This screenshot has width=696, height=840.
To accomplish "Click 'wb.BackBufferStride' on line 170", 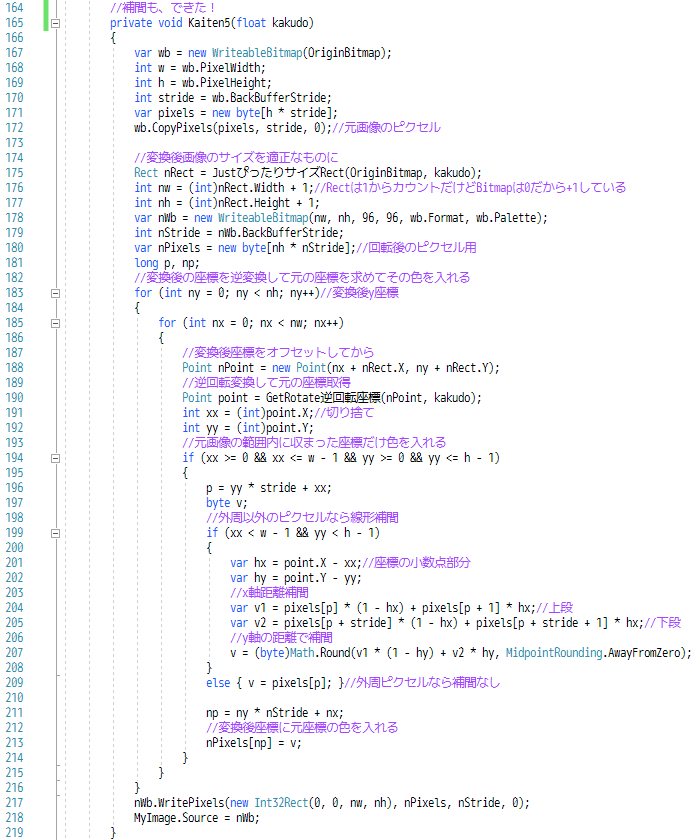I will coord(268,98).
